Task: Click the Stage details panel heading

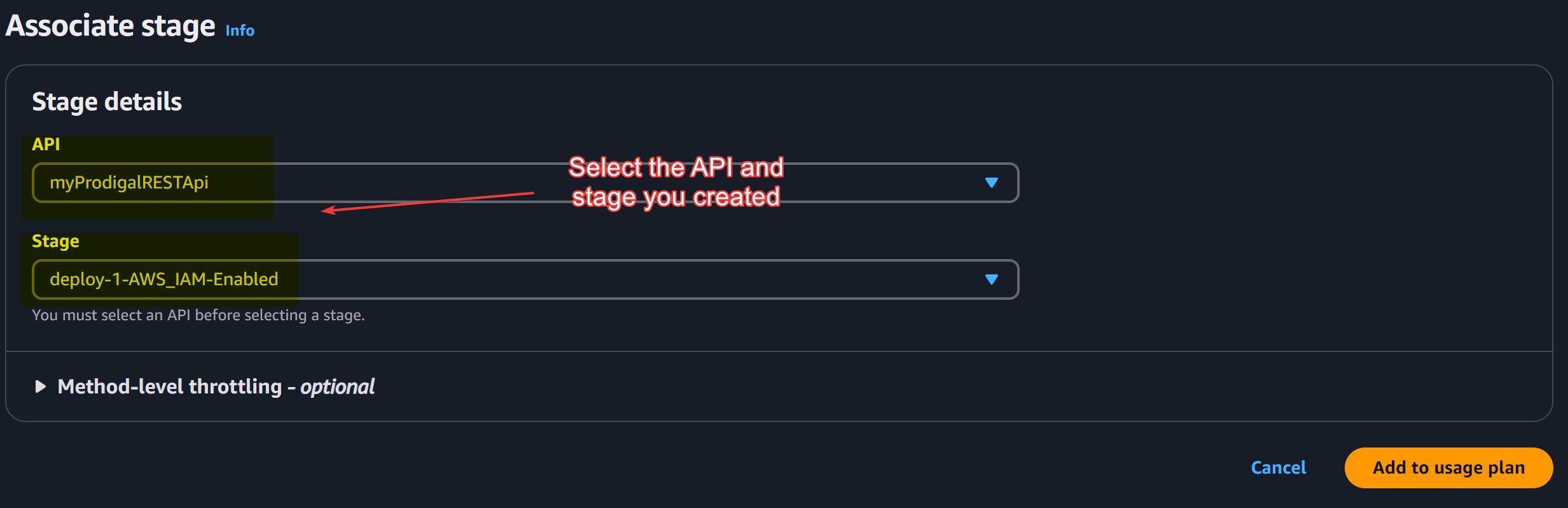Action: pos(107,102)
